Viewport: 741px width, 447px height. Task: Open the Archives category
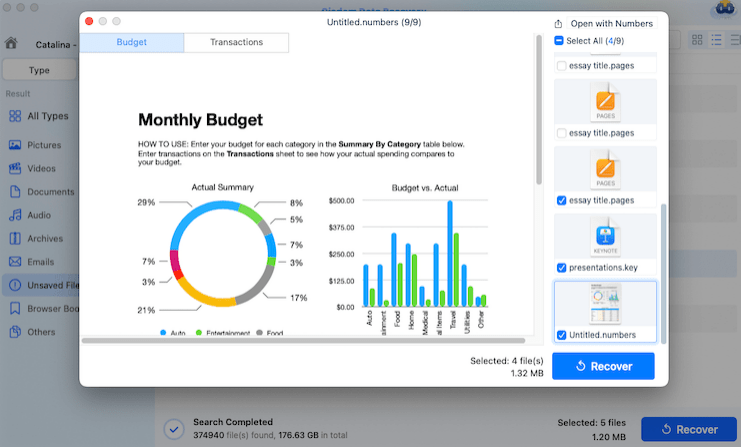(15, 238)
